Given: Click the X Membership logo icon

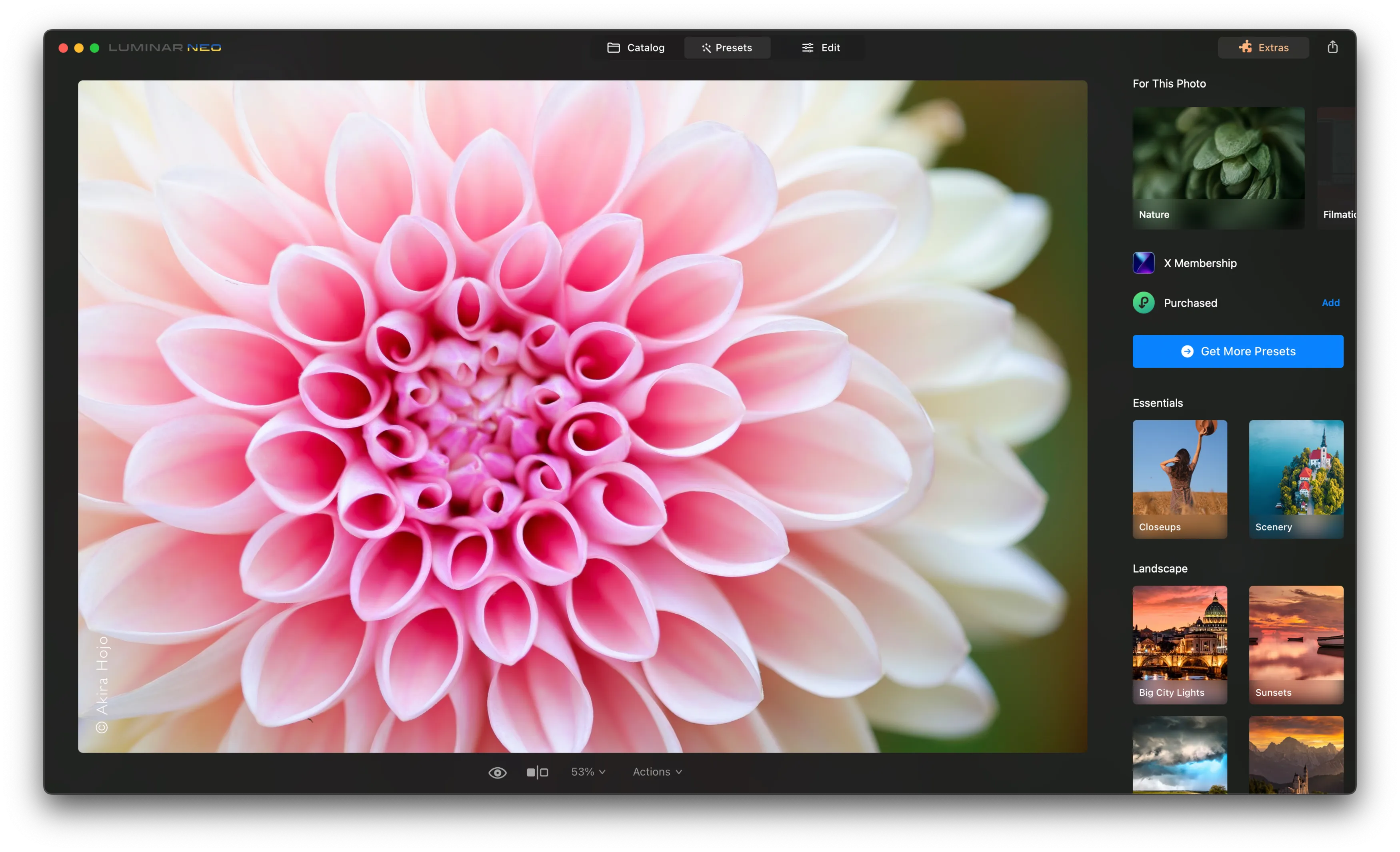Looking at the screenshot, I should [1143, 263].
